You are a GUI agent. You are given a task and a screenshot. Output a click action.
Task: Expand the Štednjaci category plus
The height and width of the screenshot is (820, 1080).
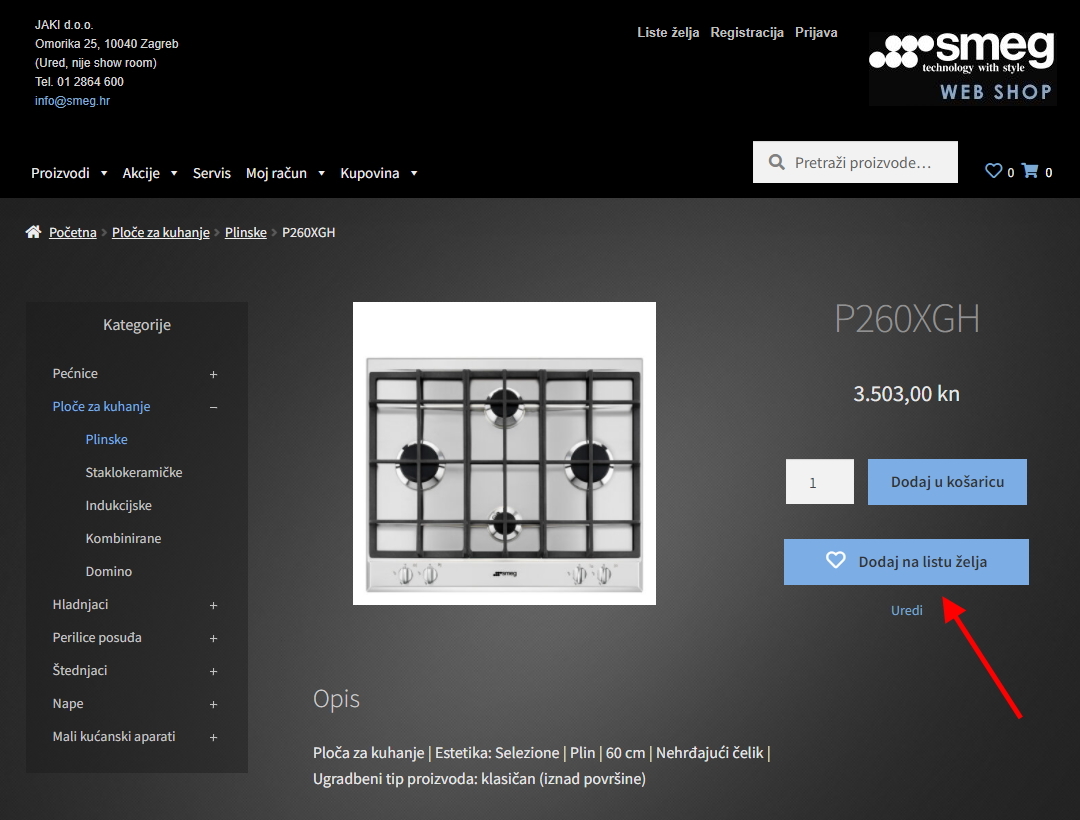[x=214, y=671]
